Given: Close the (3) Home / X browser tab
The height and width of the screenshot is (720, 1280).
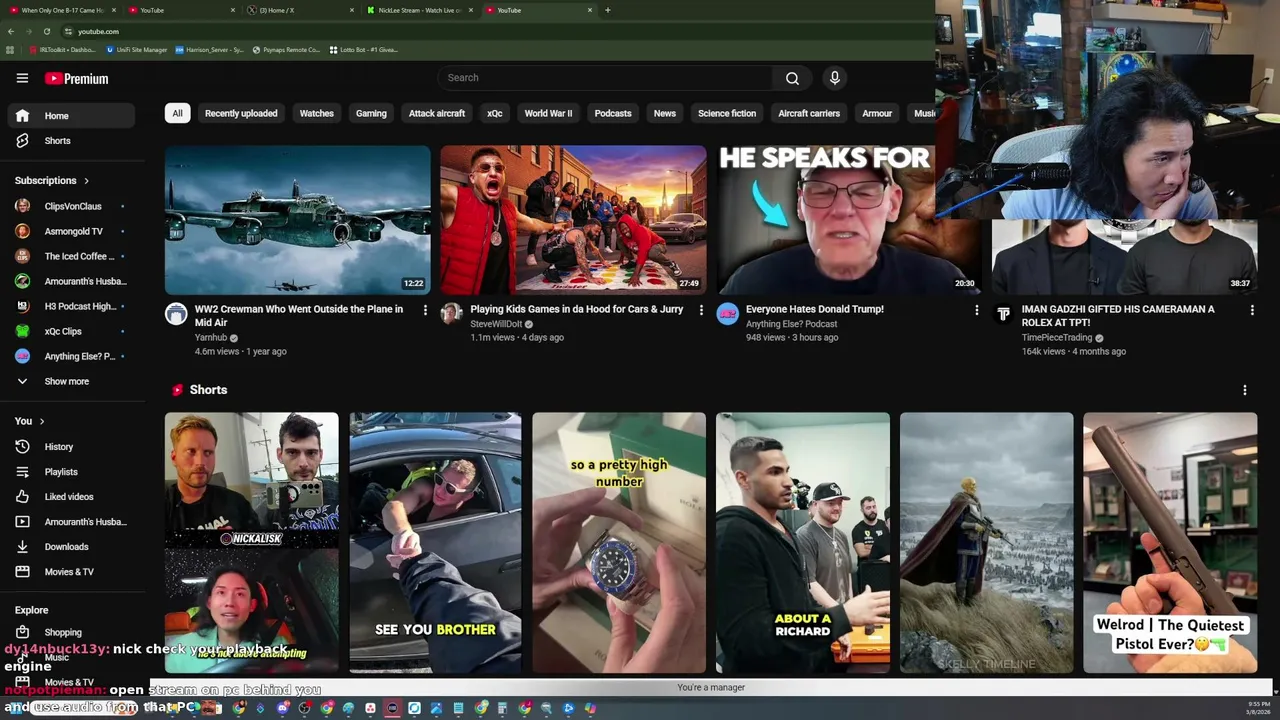Looking at the screenshot, I should point(352,10).
